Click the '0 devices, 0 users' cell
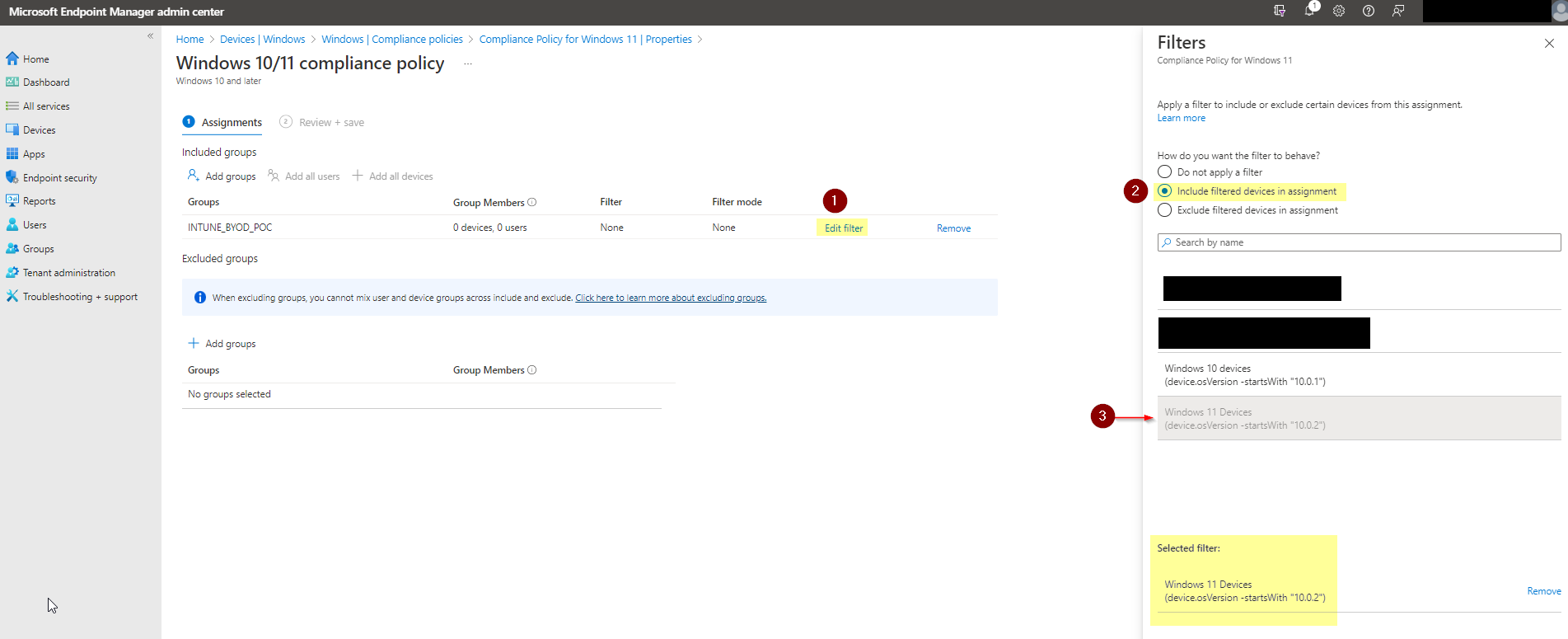The image size is (1568, 639). pos(489,228)
